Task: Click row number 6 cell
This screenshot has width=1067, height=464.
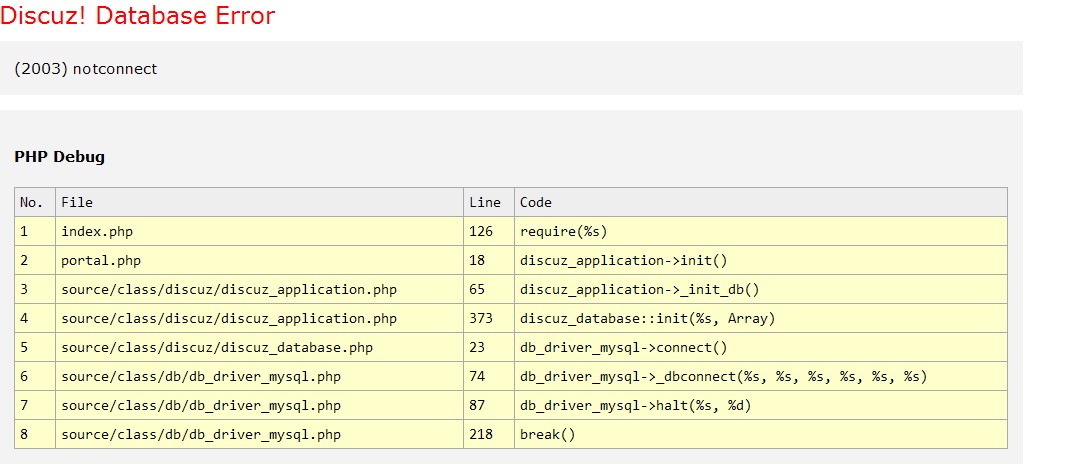Action: [x=35, y=376]
